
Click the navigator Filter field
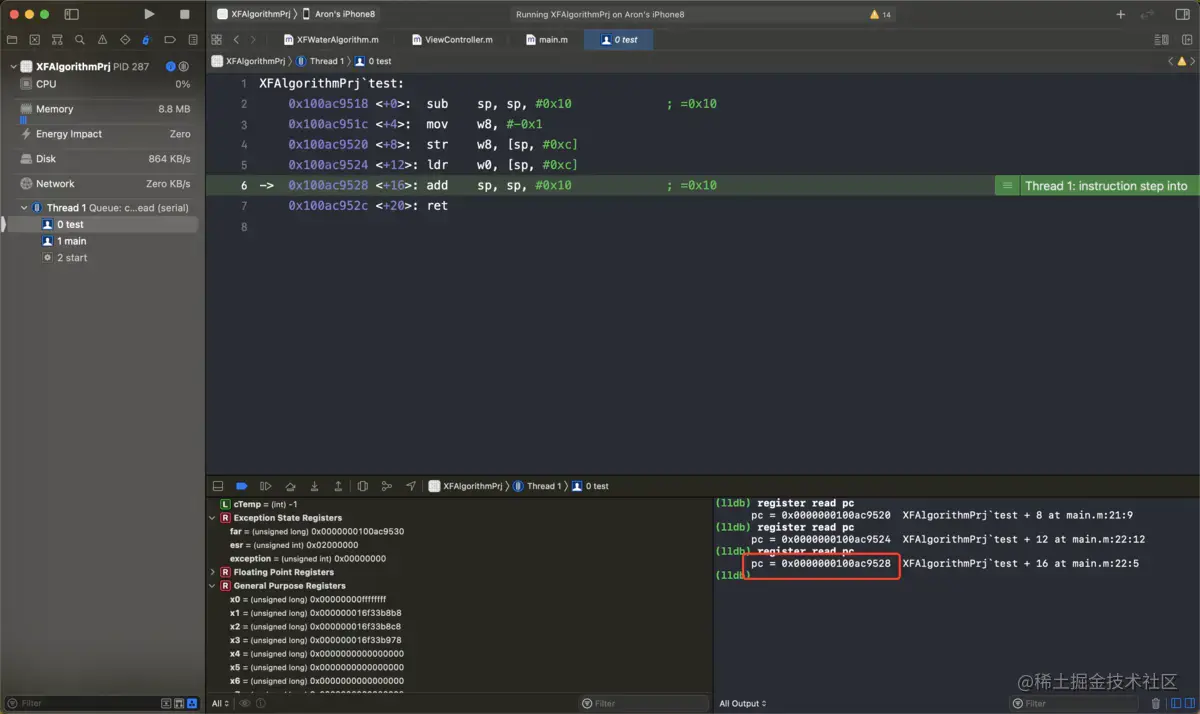100,703
